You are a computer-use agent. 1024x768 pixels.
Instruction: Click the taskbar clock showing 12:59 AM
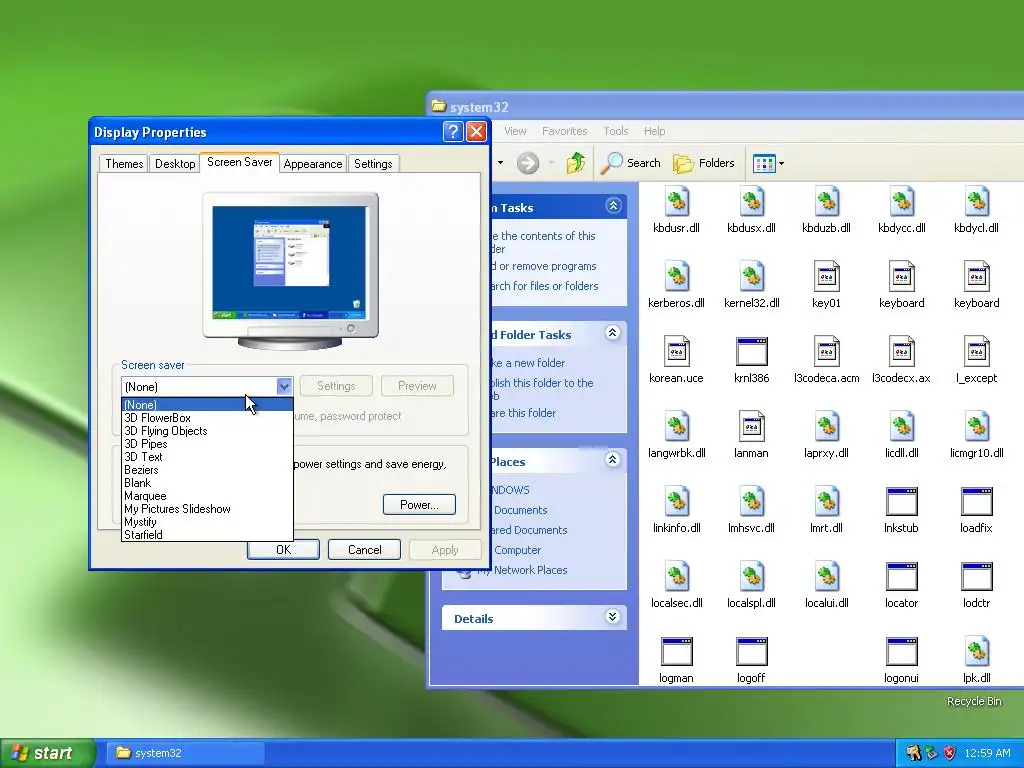pos(987,753)
